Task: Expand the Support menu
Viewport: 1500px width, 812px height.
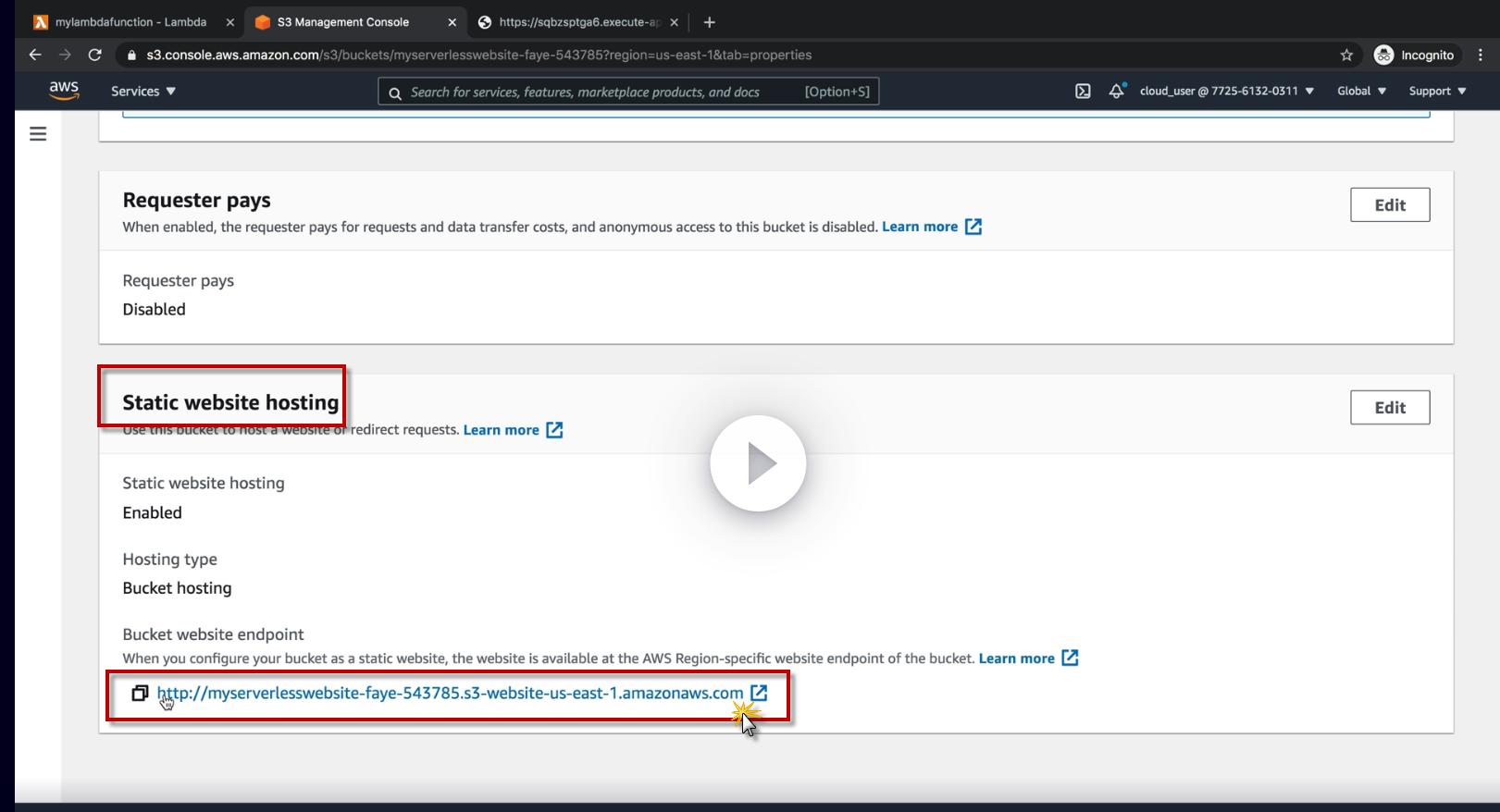Action: (1438, 91)
